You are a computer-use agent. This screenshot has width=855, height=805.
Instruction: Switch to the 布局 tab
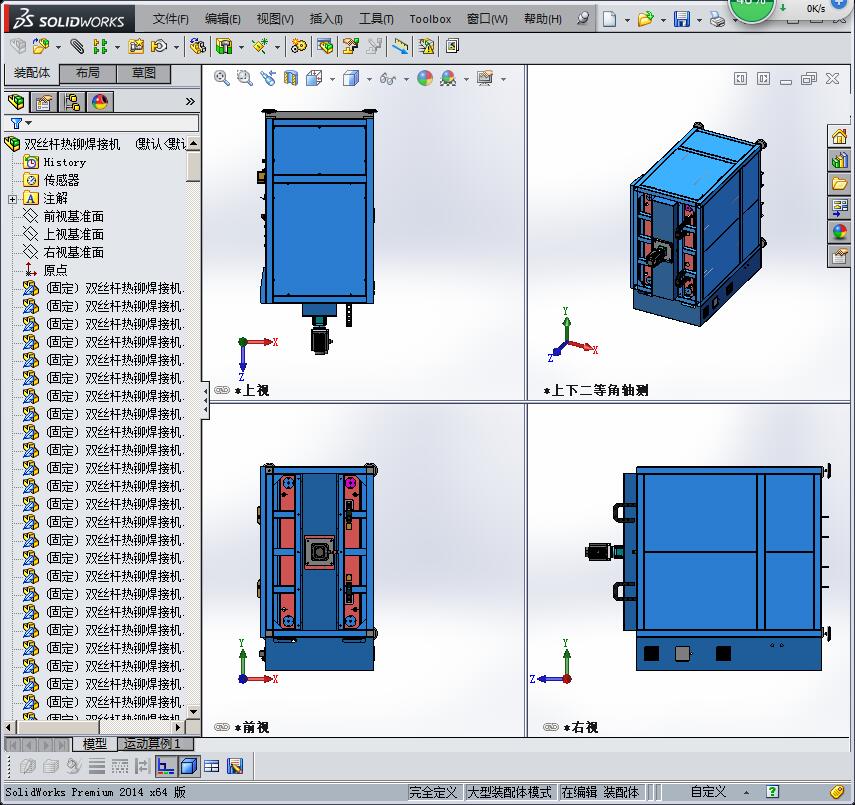pyautogui.click(x=87, y=73)
